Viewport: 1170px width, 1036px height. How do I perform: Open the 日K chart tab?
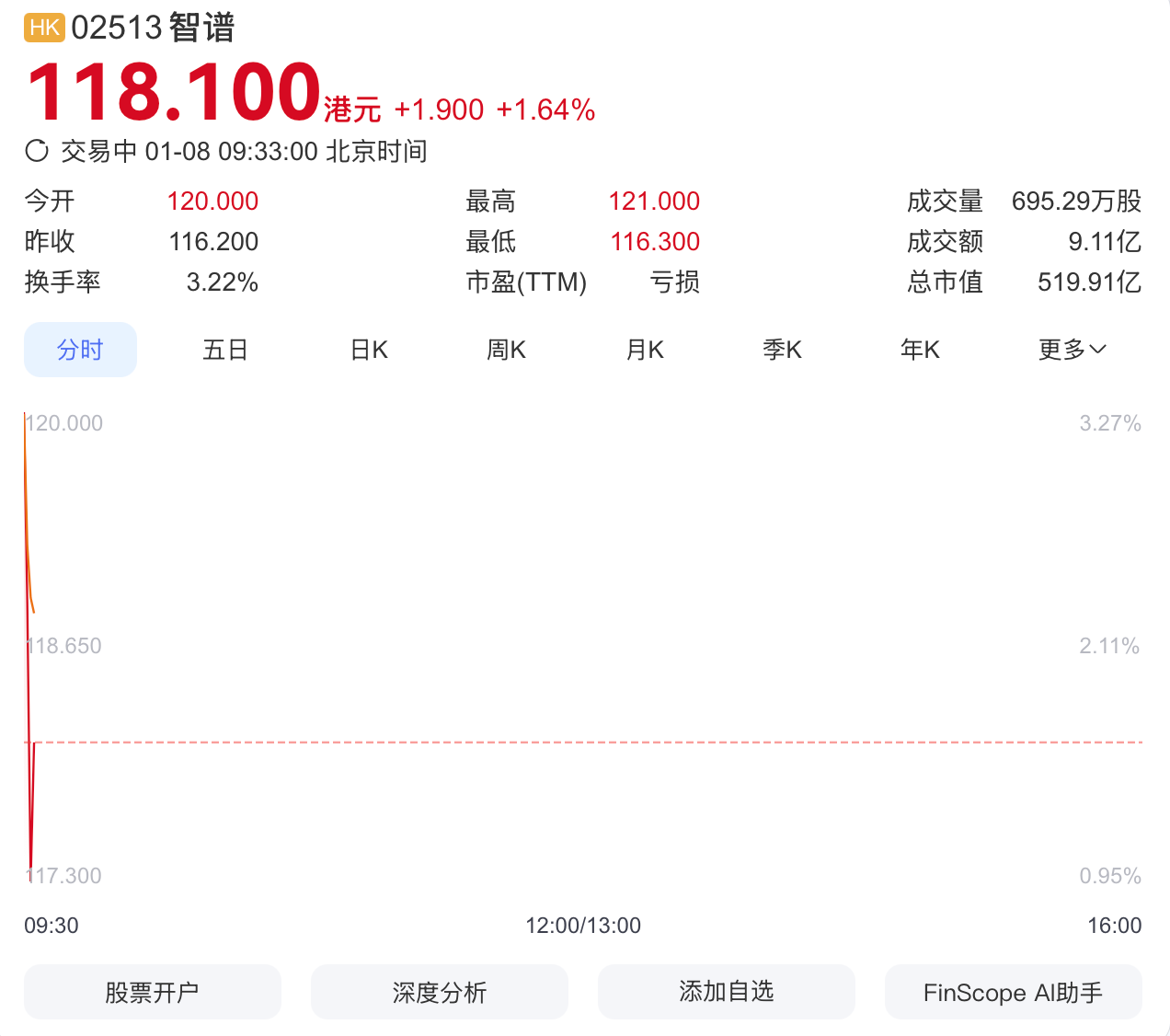[x=369, y=350]
